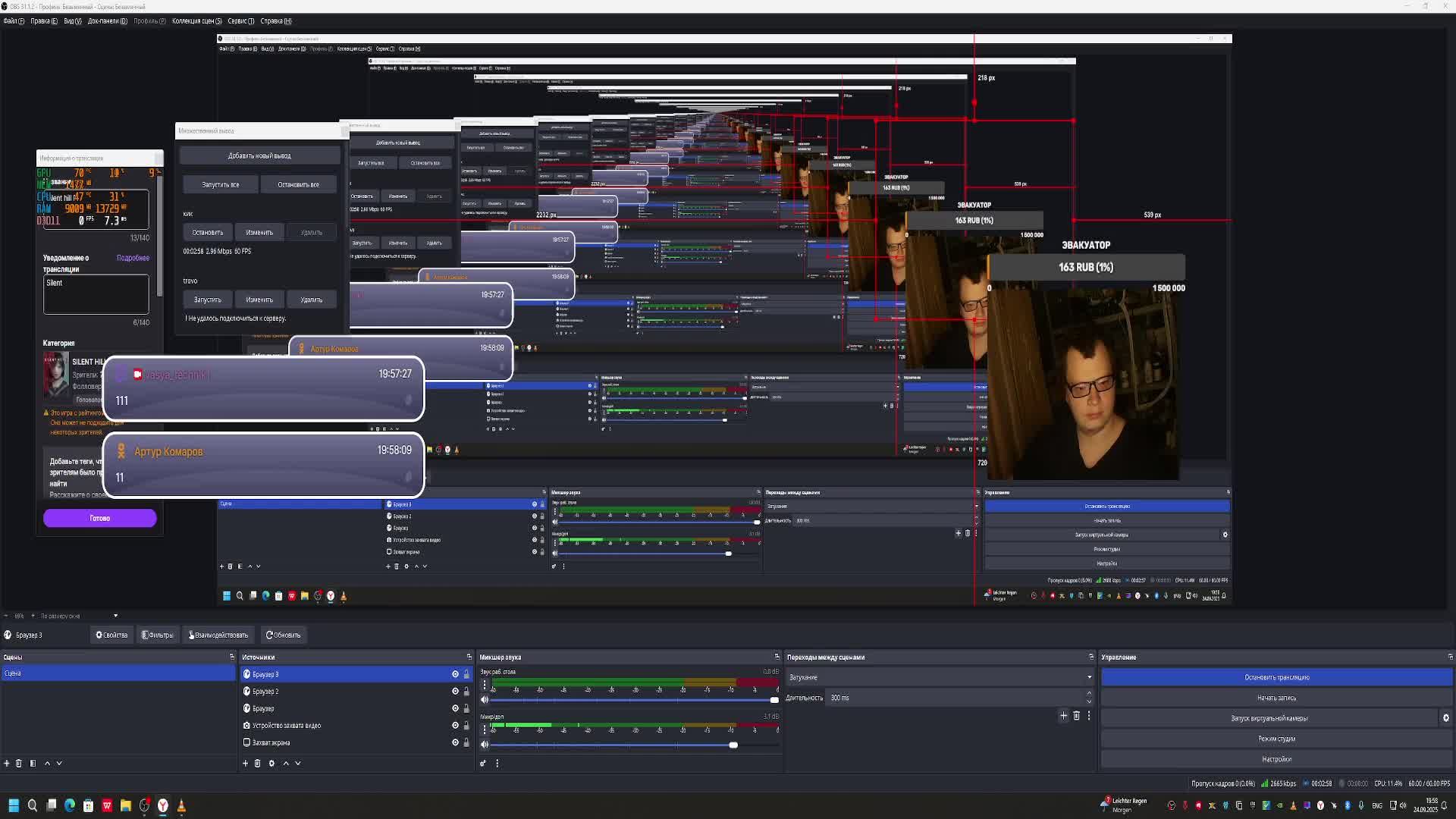Screen dimensions: 1456x819
Task: Open source properties gear in Sources toolbar
Action: (x=271, y=763)
